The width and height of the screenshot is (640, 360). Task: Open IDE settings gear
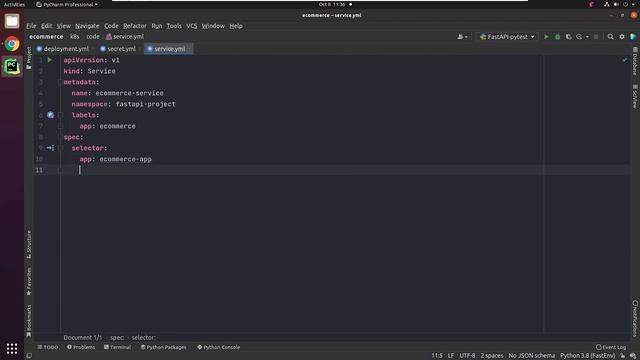coord(622,37)
